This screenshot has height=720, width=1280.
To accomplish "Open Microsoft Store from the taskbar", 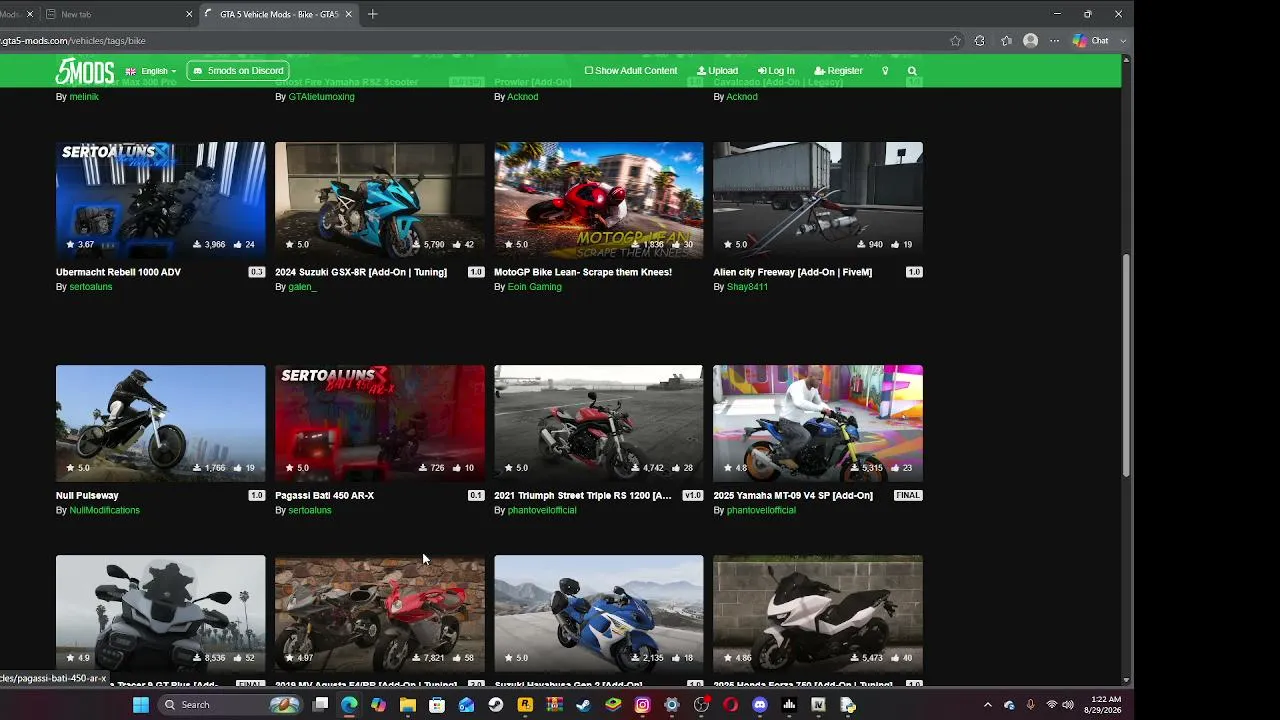I will (x=437, y=705).
